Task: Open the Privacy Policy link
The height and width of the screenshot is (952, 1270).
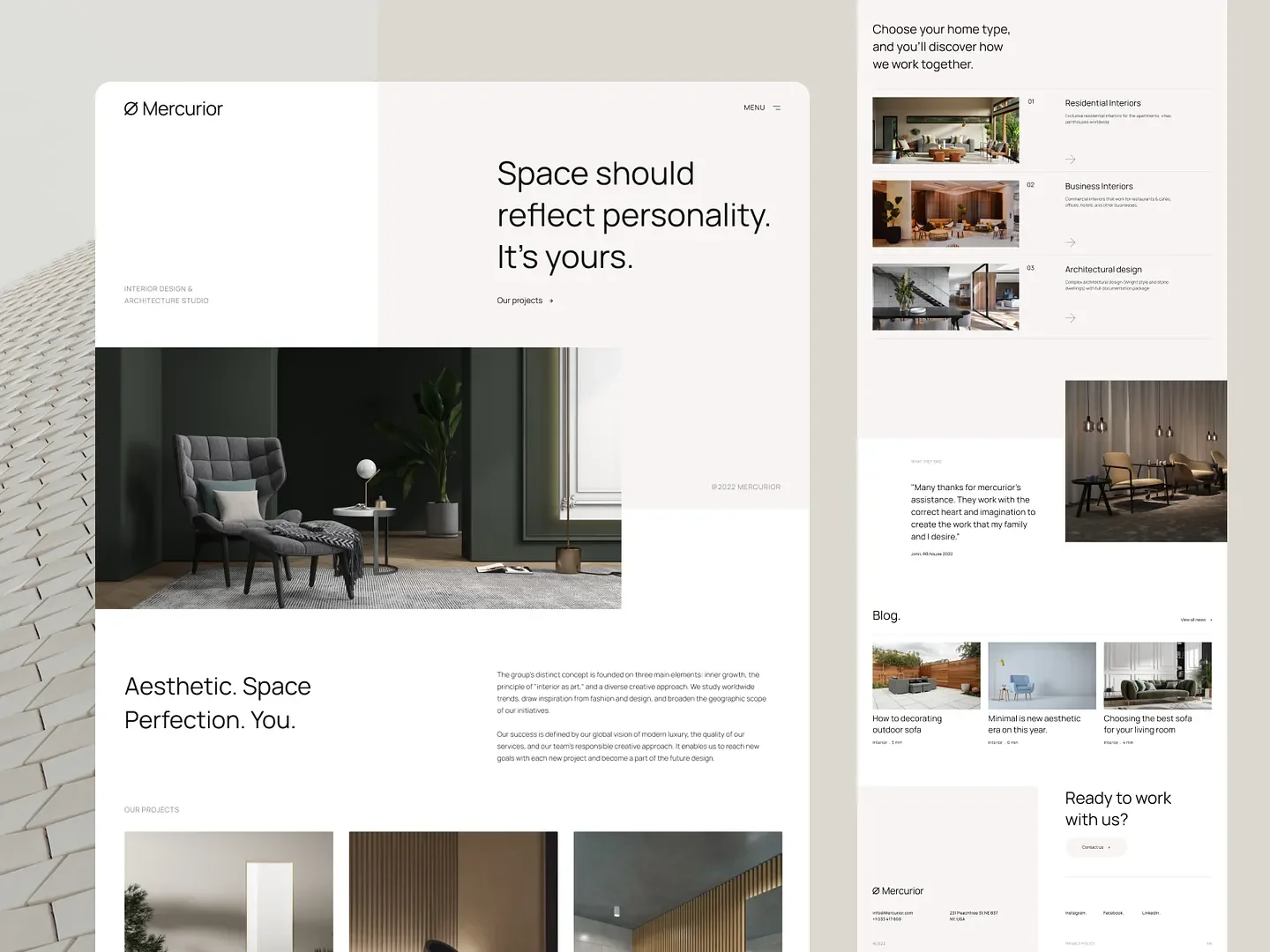Action: (x=1079, y=942)
